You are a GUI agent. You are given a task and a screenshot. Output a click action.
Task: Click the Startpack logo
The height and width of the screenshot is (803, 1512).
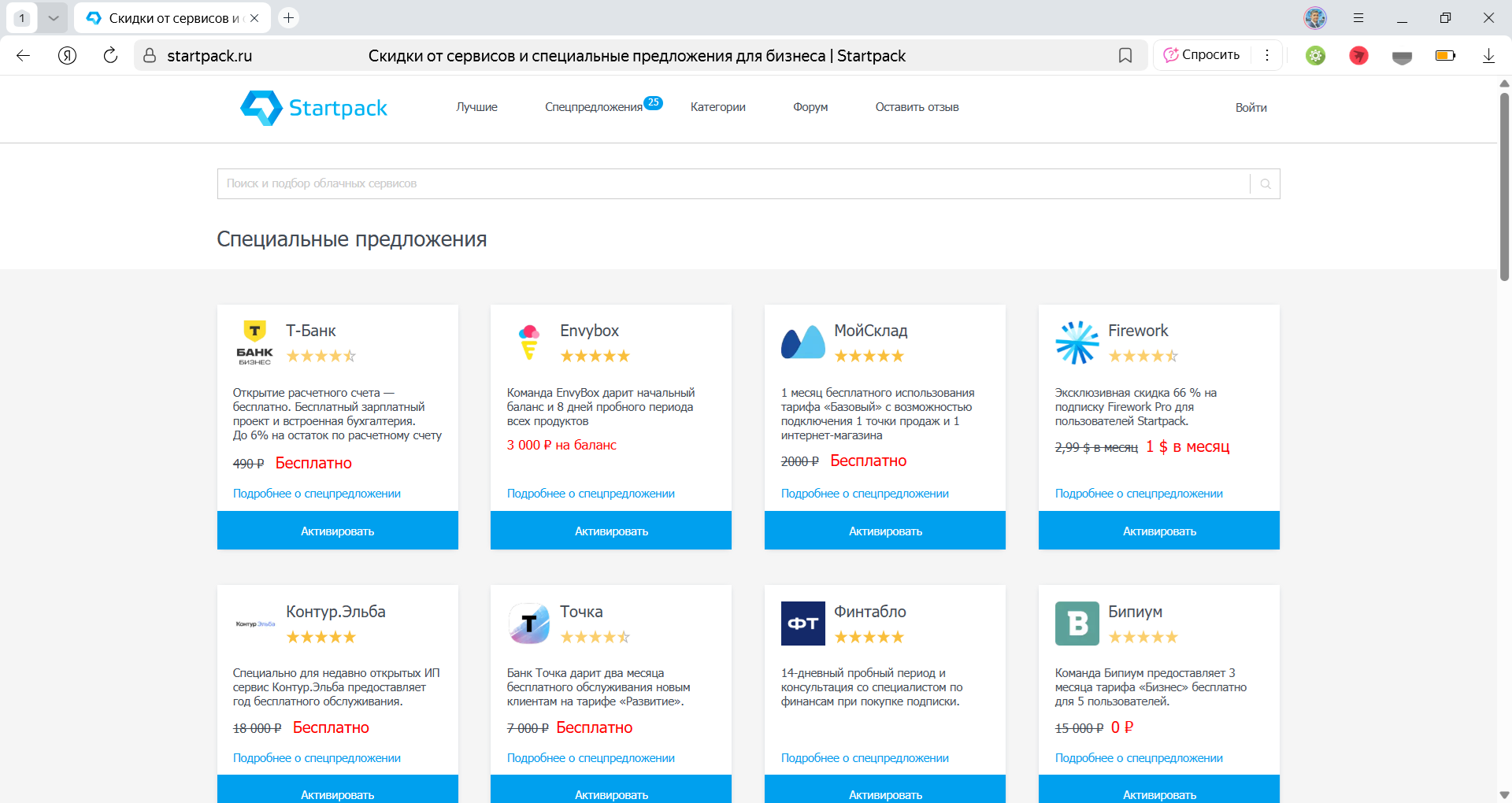tap(313, 107)
